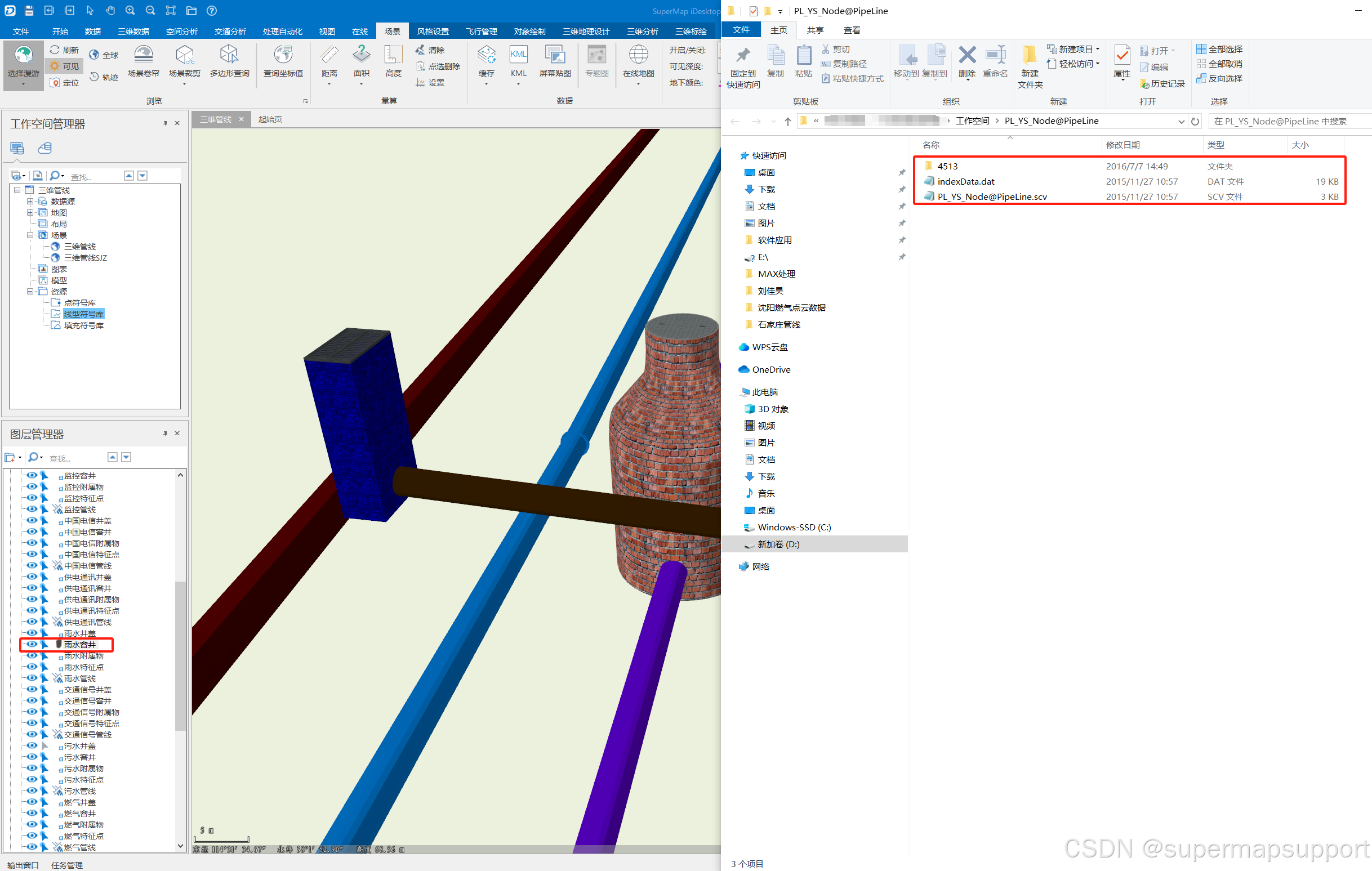The image size is (1372, 871).
Task: Click 全部选择 in the explorer ribbon
Action: pyautogui.click(x=1219, y=50)
